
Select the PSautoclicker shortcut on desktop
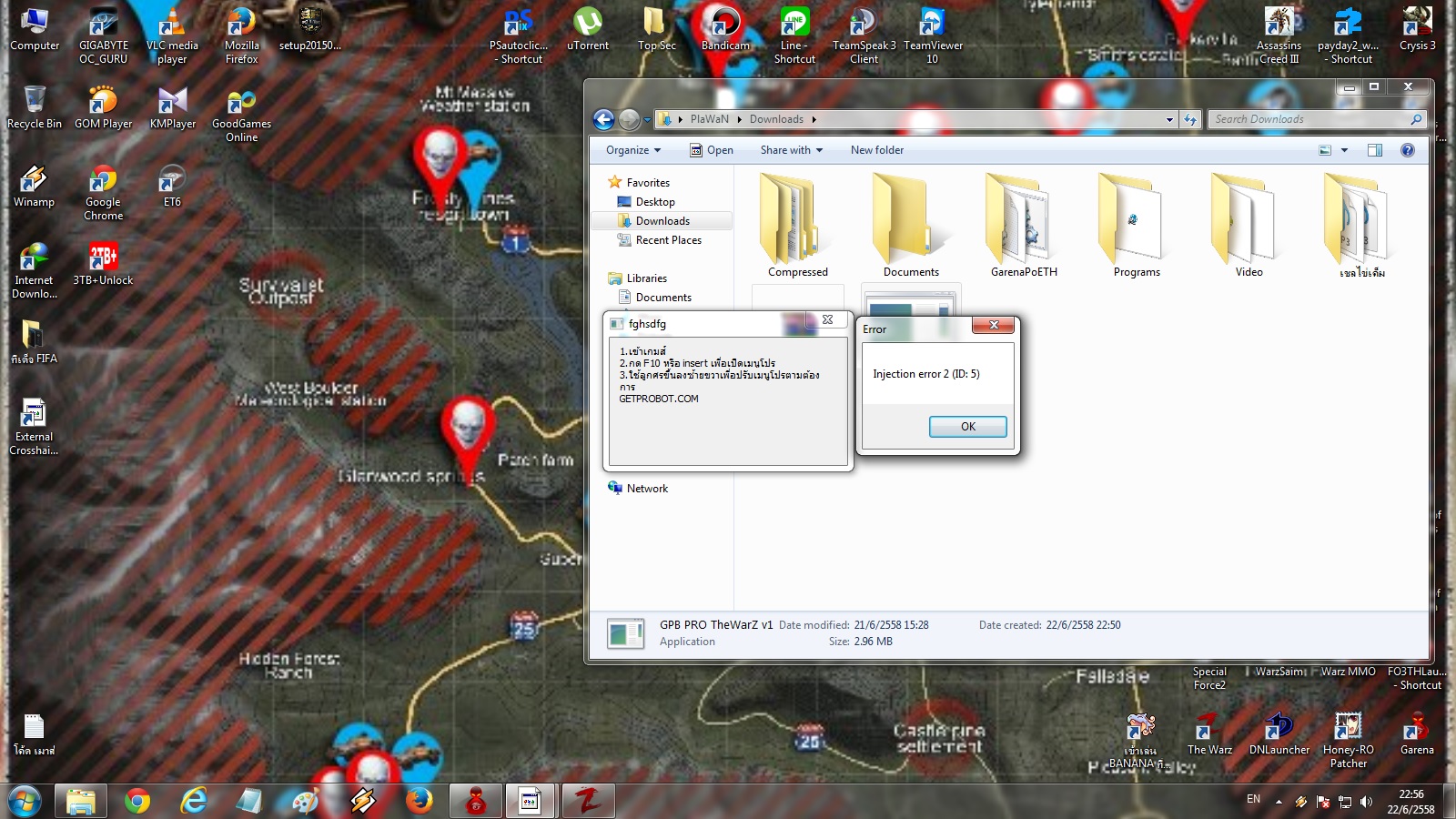tap(518, 35)
